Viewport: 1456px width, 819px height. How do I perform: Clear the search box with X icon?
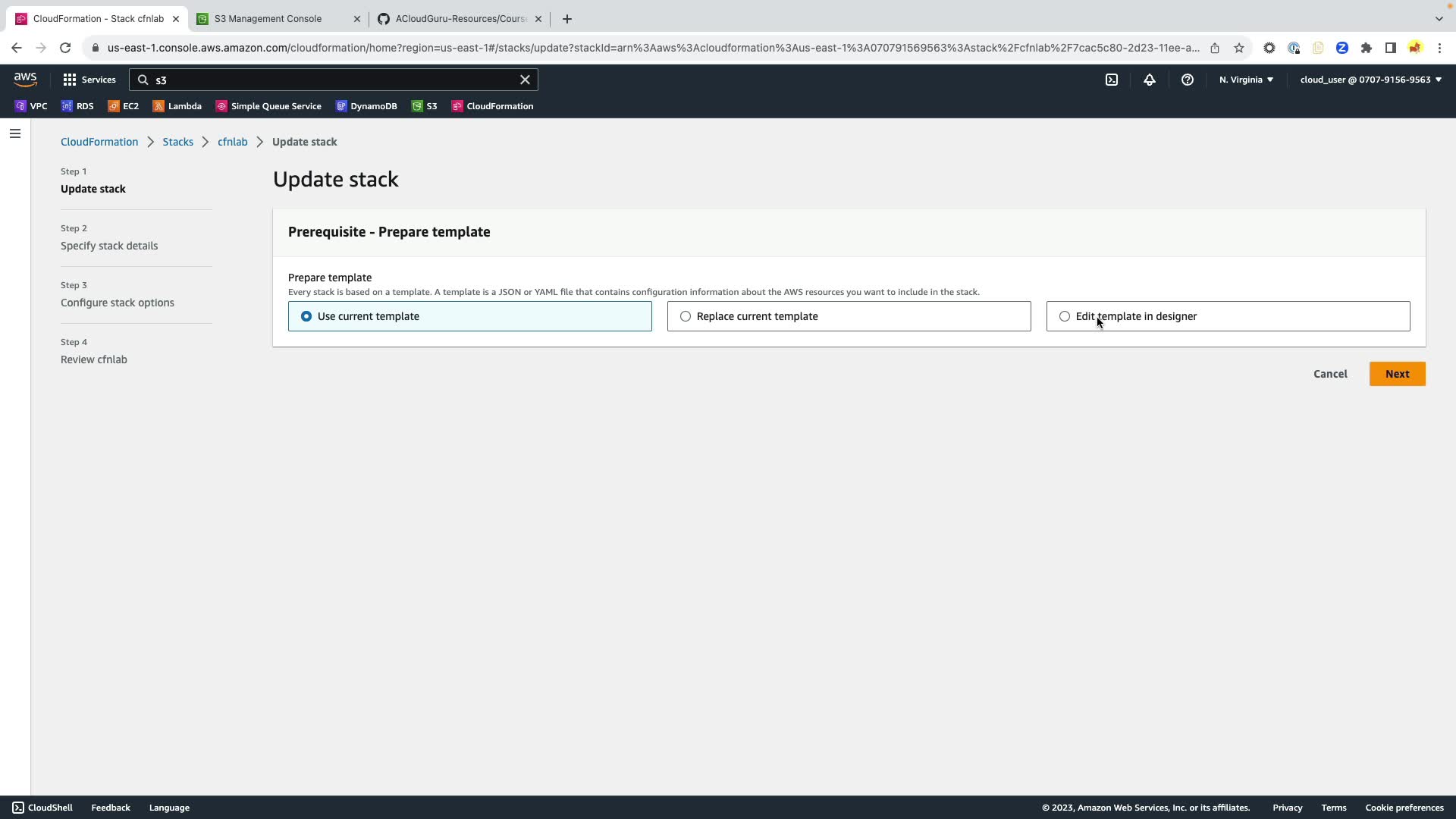525,80
